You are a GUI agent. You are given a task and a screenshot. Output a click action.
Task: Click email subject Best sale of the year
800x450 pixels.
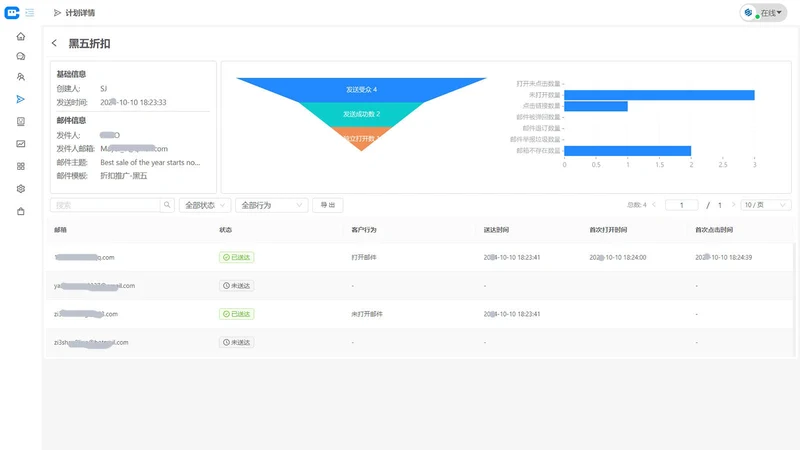point(150,162)
